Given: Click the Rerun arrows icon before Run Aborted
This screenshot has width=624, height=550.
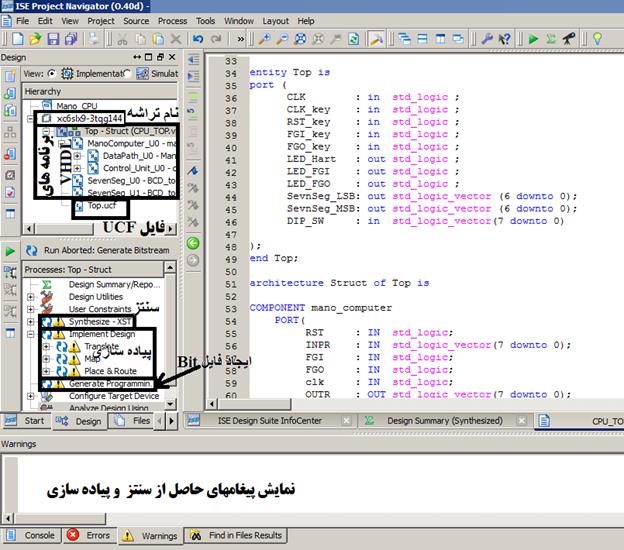Looking at the screenshot, I should click(31, 250).
